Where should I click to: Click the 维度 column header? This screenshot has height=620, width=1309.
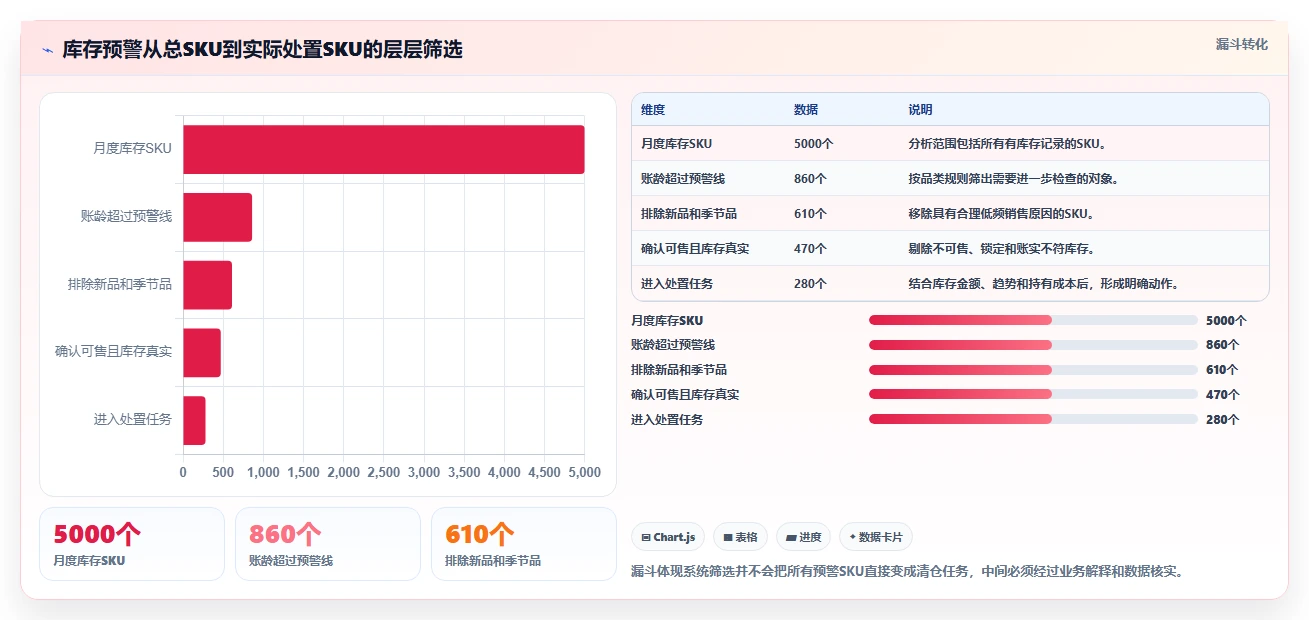[653, 109]
